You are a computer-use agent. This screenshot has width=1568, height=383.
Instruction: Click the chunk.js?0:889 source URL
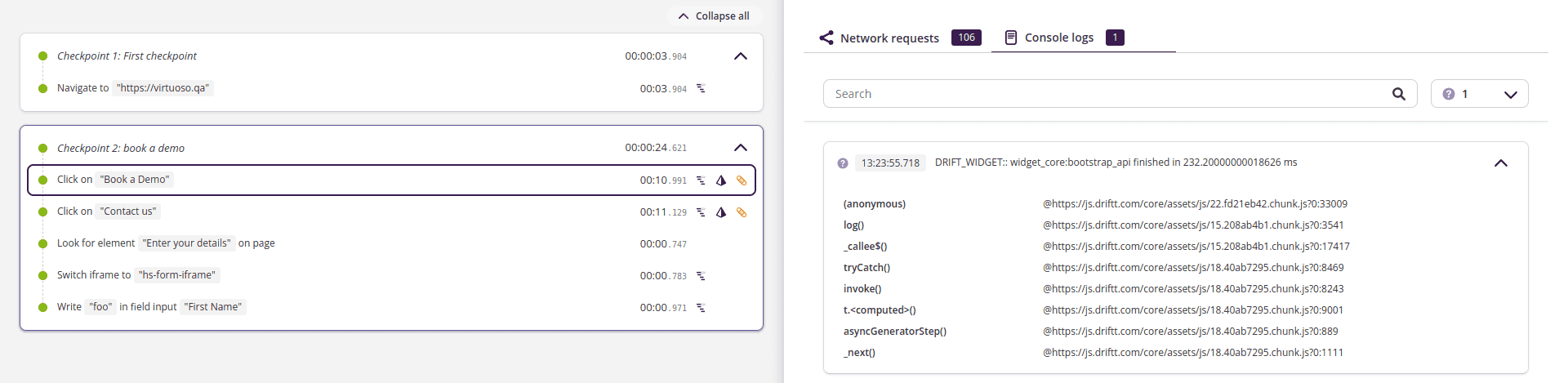point(1191,332)
